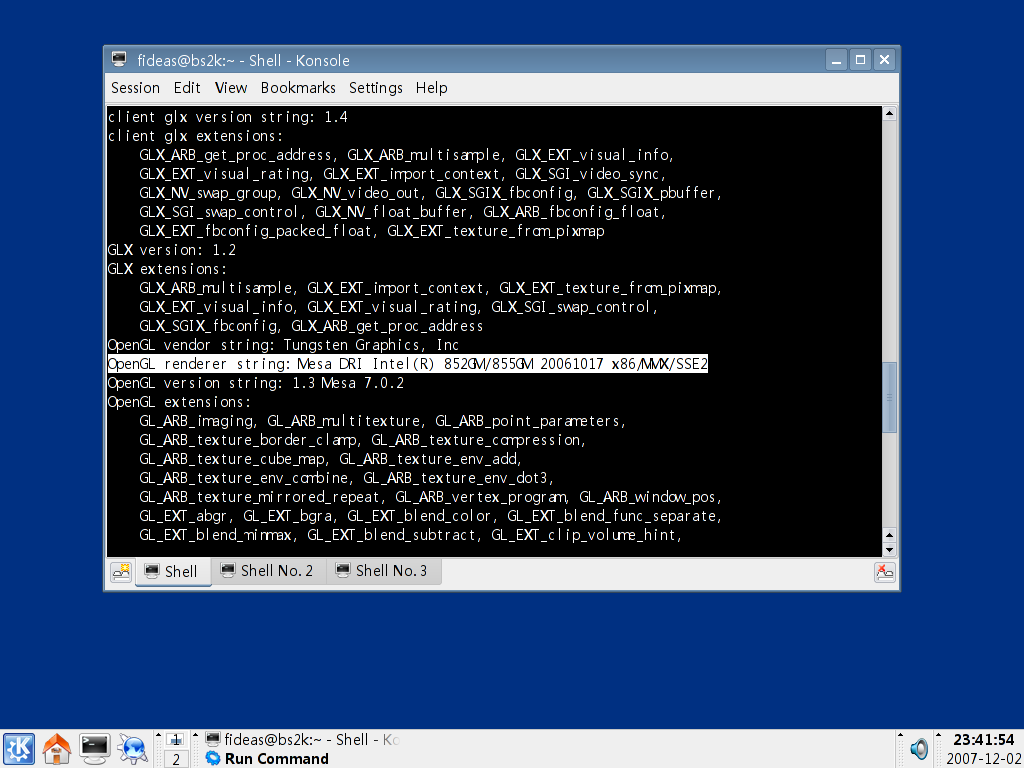Click the panel clock showing 23:41:54
Image resolution: width=1024 pixels, height=768 pixels.
point(983,740)
